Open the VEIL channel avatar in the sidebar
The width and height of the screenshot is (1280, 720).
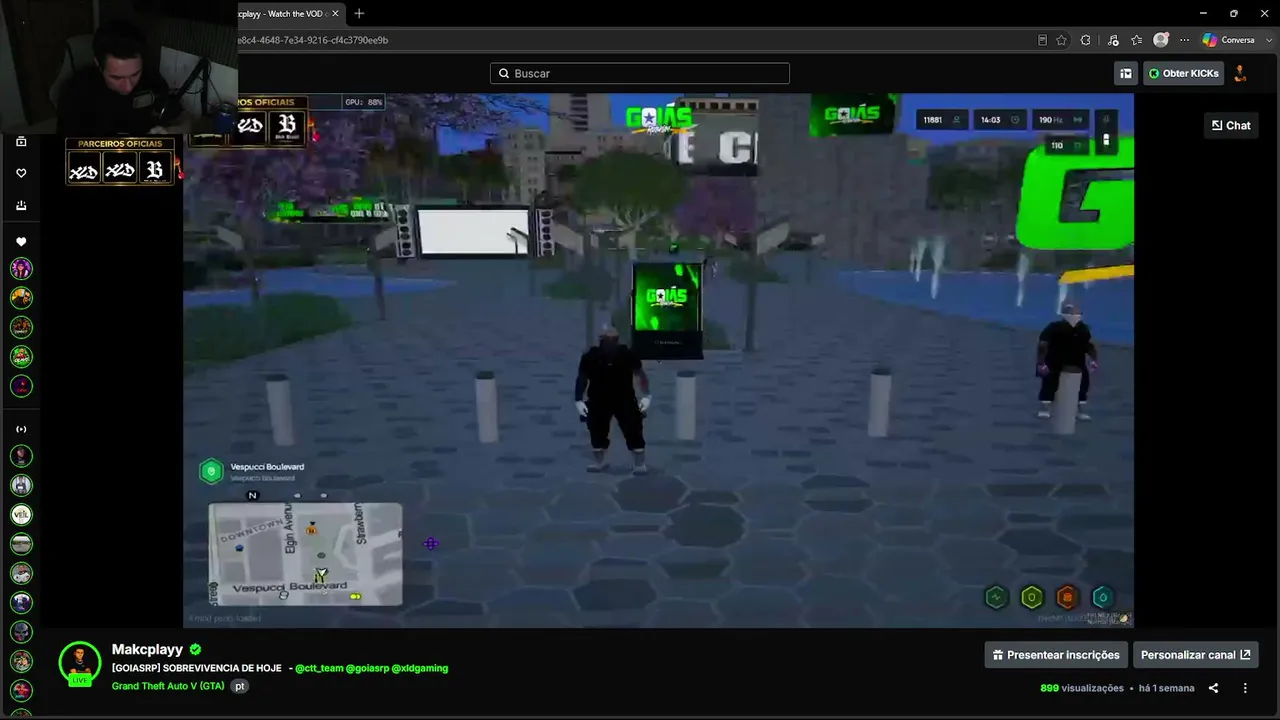point(21,514)
